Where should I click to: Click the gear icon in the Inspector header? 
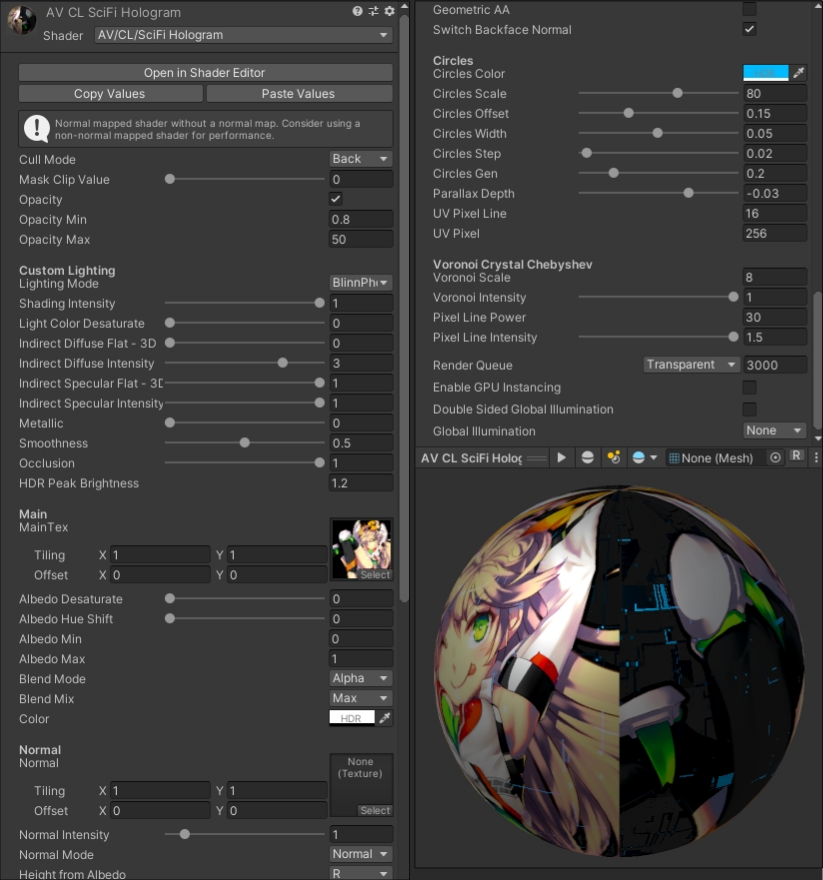pos(388,12)
